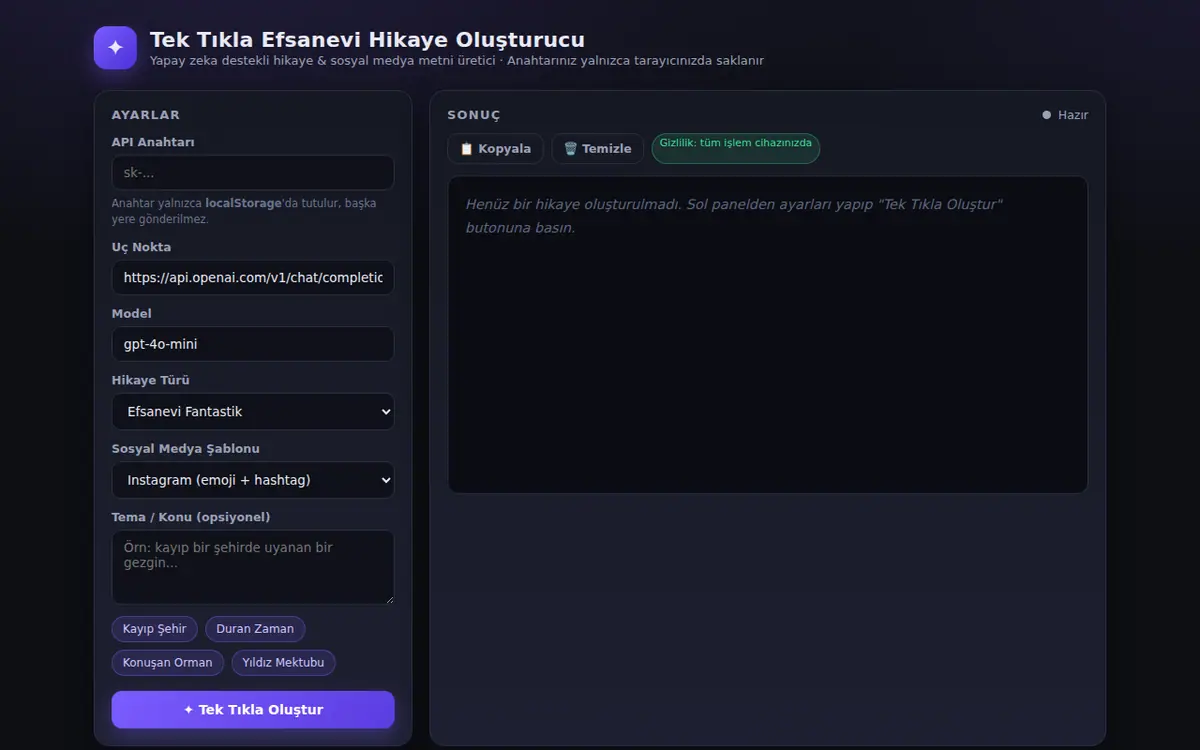1200x750 pixels.
Task: Focus the Uç Nokta endpoint URL field
Action: pyautogui.click(x=253, y=277)
